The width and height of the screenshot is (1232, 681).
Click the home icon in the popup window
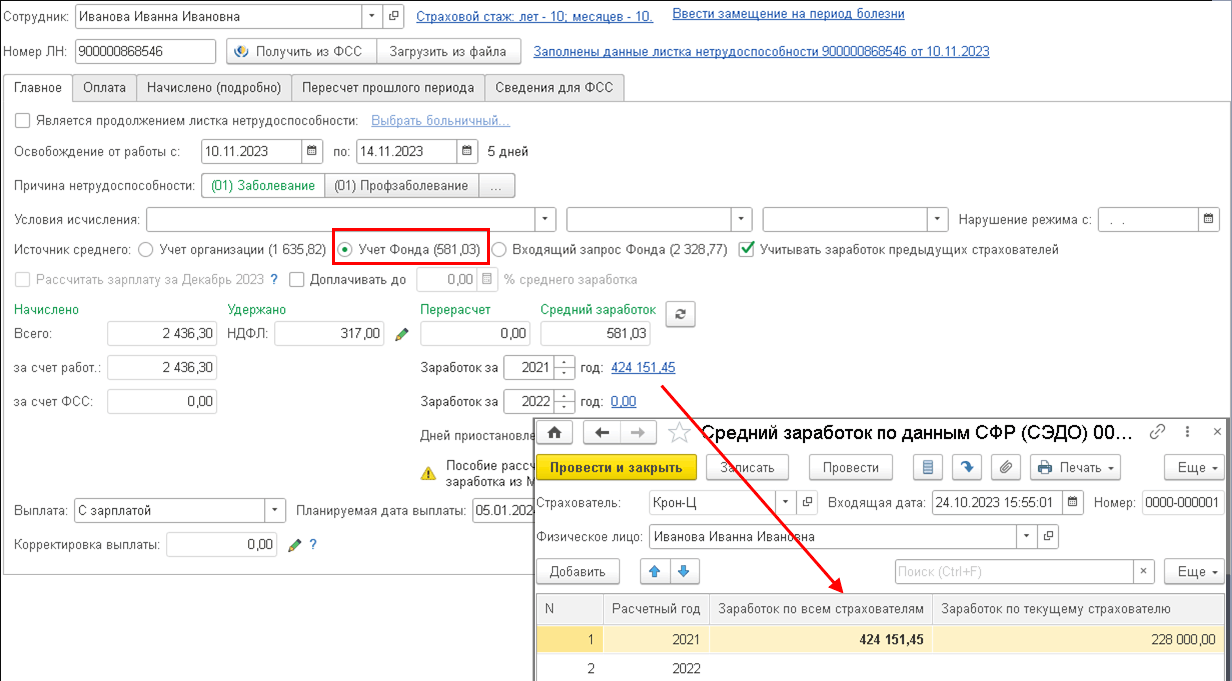555,432
